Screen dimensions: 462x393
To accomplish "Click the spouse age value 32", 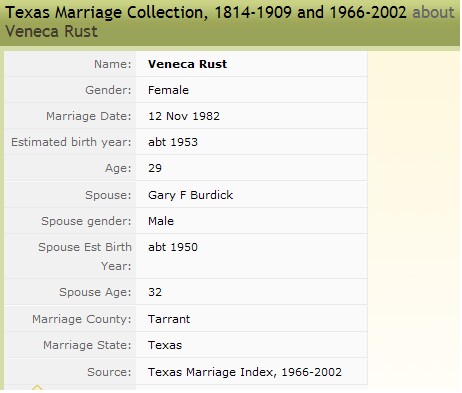I will [155, 292].
